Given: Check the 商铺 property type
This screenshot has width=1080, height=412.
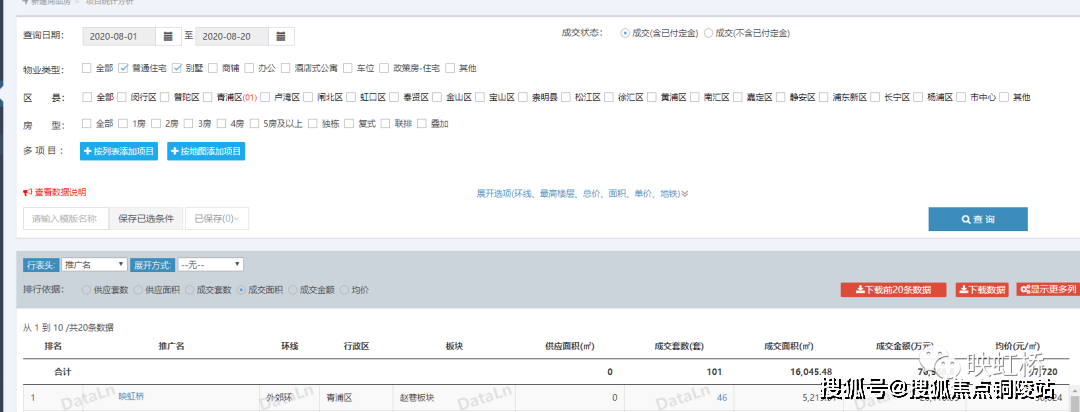Looking at the screenshot, I should click(213, 68).
